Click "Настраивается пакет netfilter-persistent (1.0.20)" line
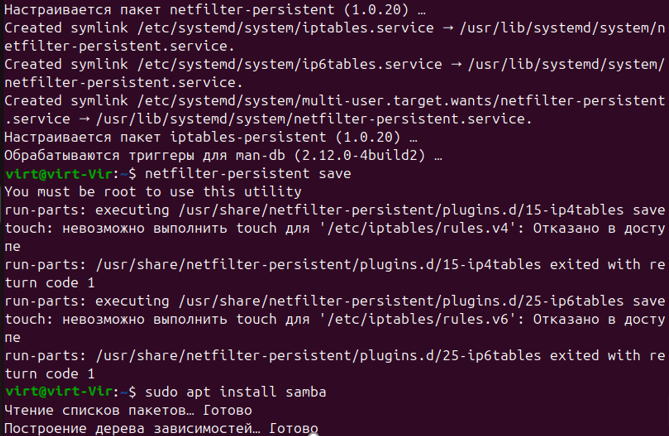669x436 pixels. 215,10
